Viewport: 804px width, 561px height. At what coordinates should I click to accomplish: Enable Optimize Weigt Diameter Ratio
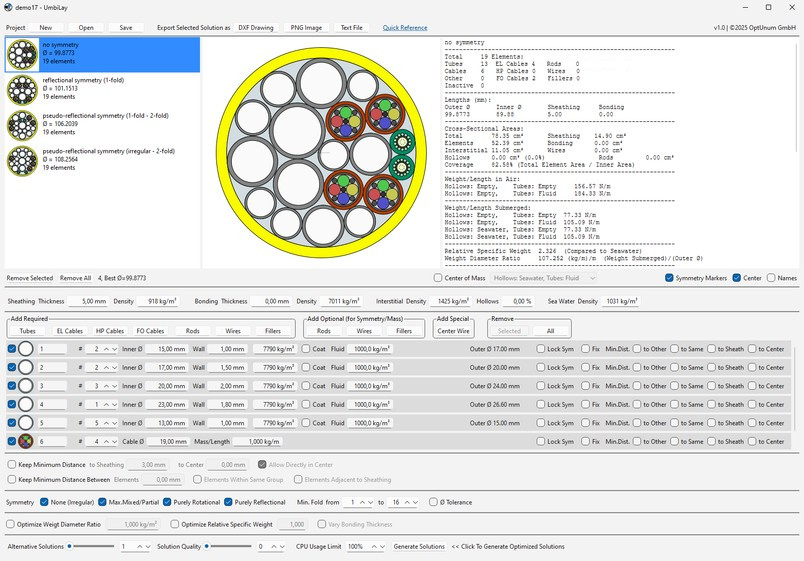coord(10,524)
